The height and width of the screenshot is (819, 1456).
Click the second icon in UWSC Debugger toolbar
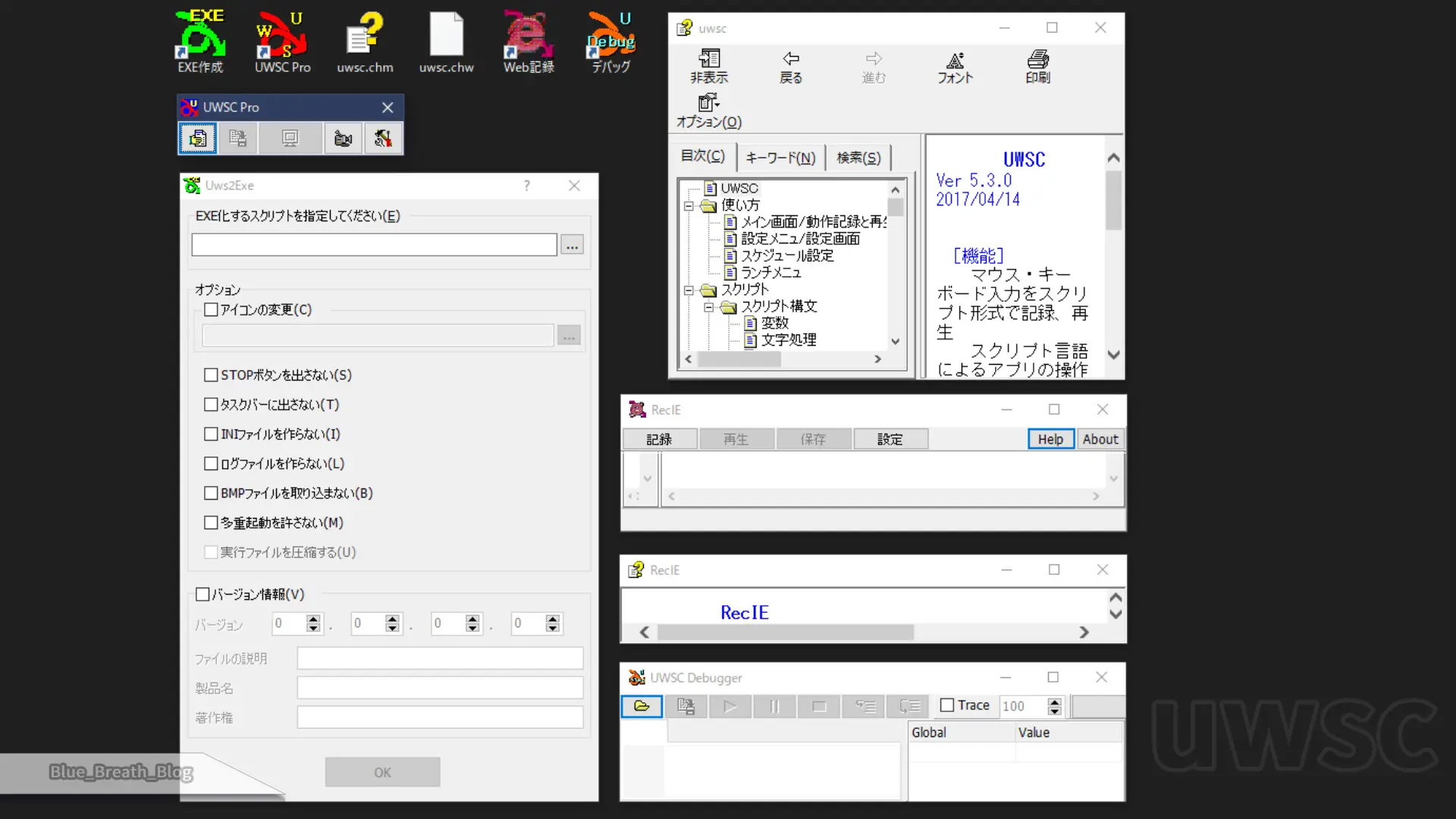click(x=686, y=706)
